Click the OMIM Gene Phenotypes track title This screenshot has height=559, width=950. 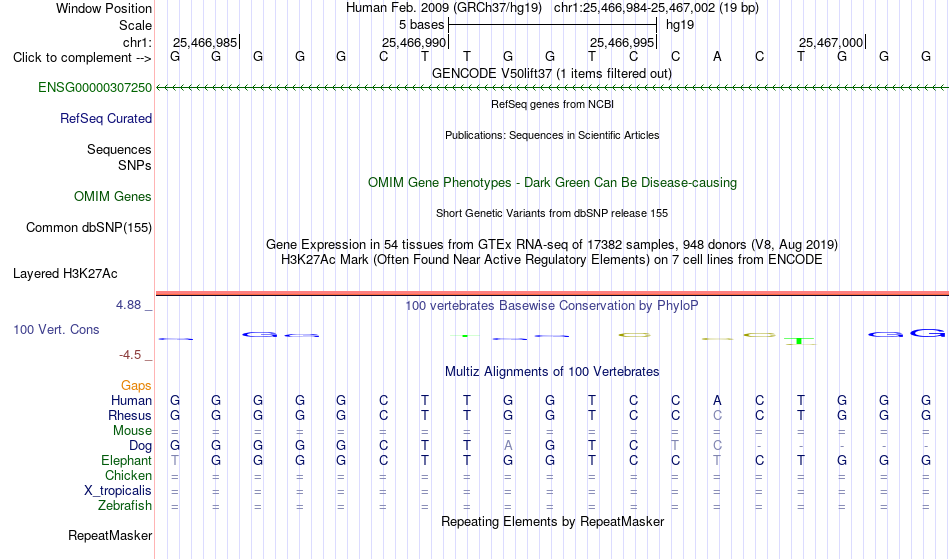(552, 182)
